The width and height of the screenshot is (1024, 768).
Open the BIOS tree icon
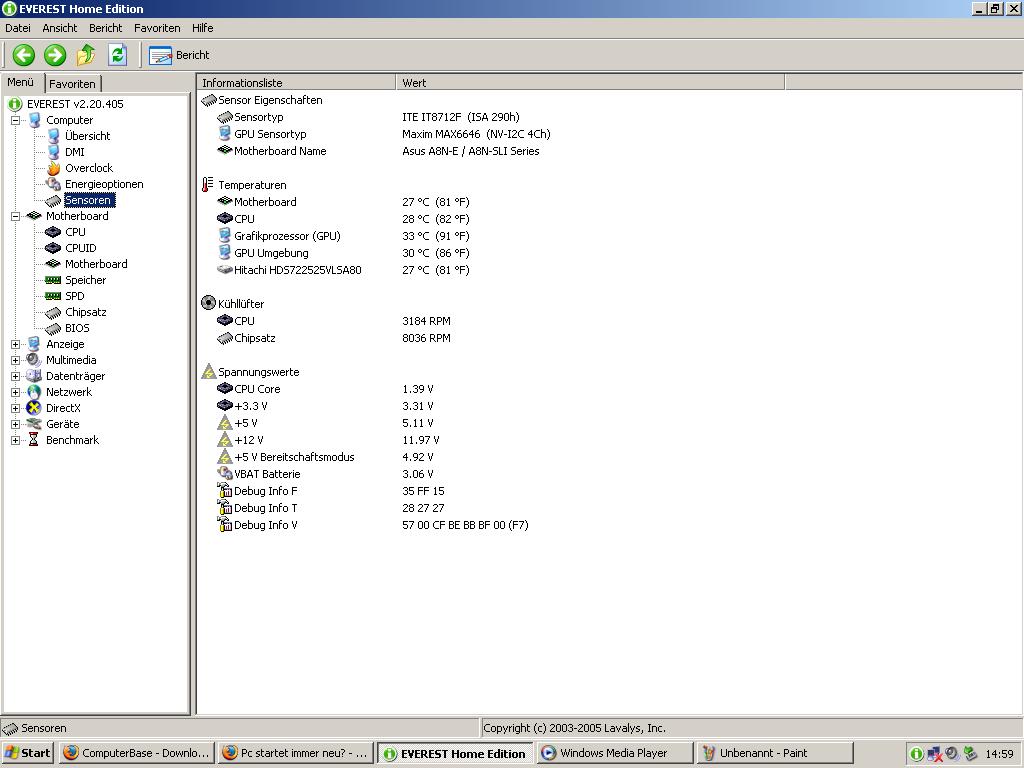tap(53, 328)
